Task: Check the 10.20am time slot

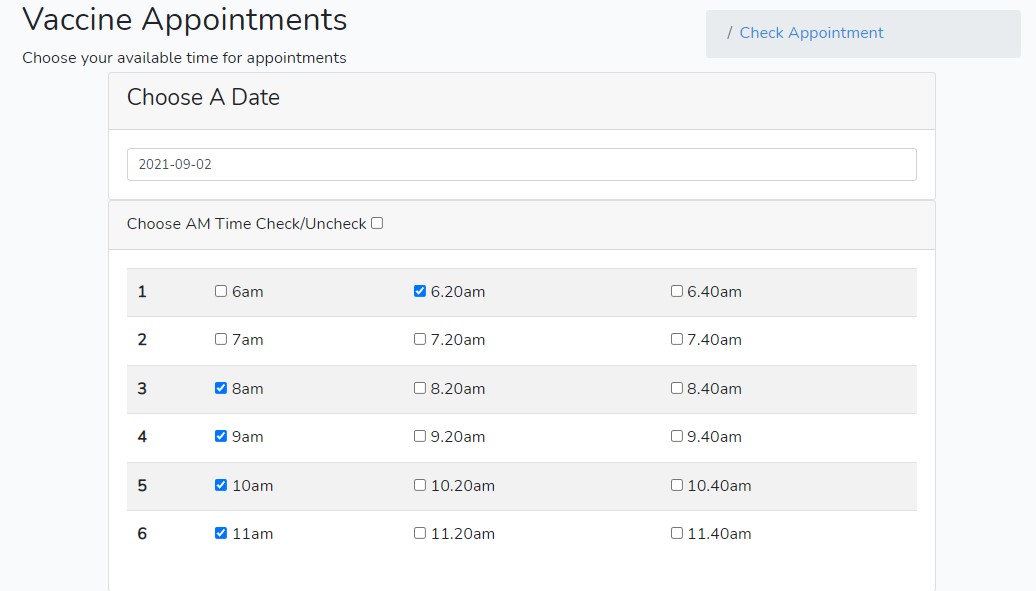Action: pyautogui.click(x=419, y=485)
